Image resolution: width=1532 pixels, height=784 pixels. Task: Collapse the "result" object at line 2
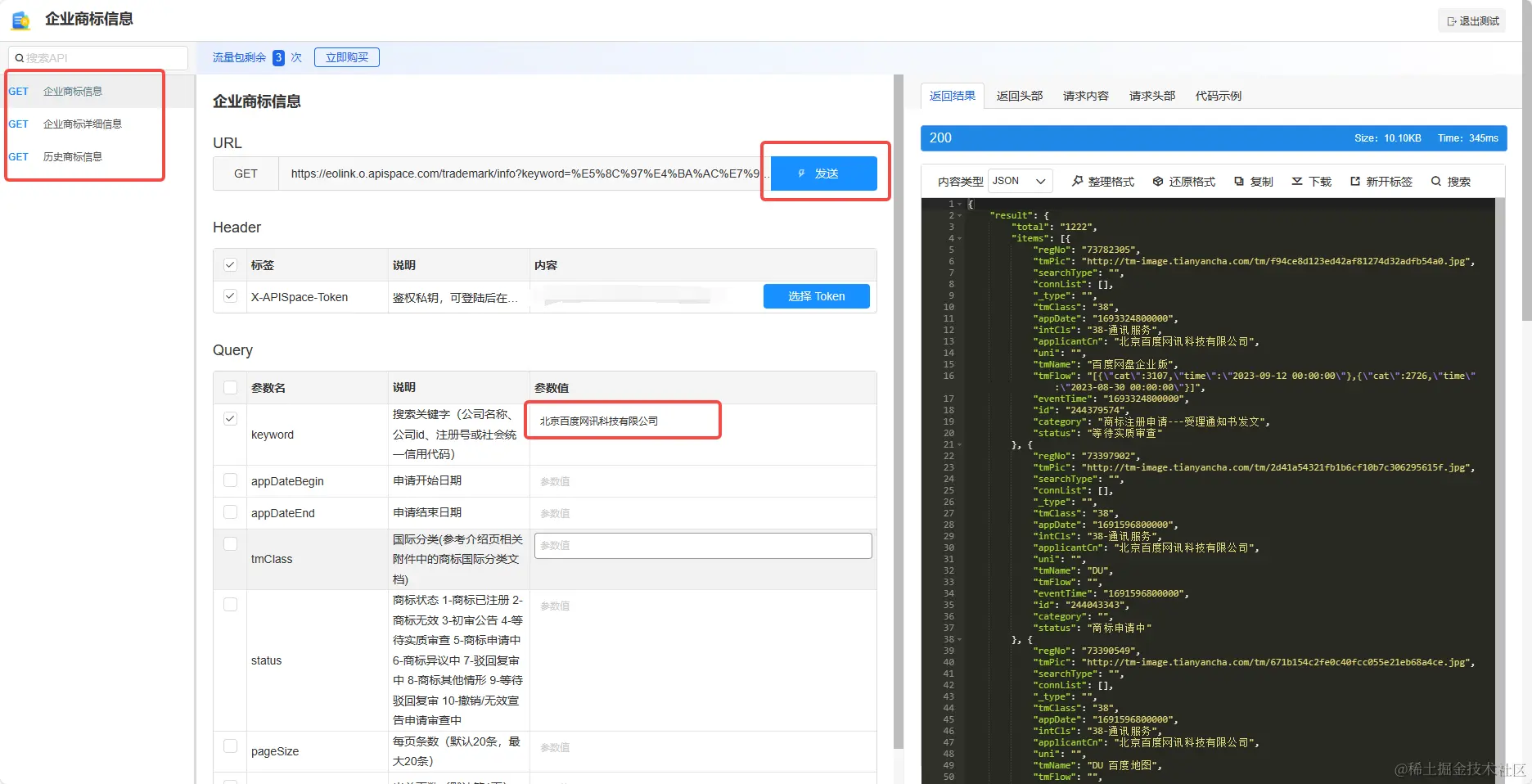[x=959, y=215]
